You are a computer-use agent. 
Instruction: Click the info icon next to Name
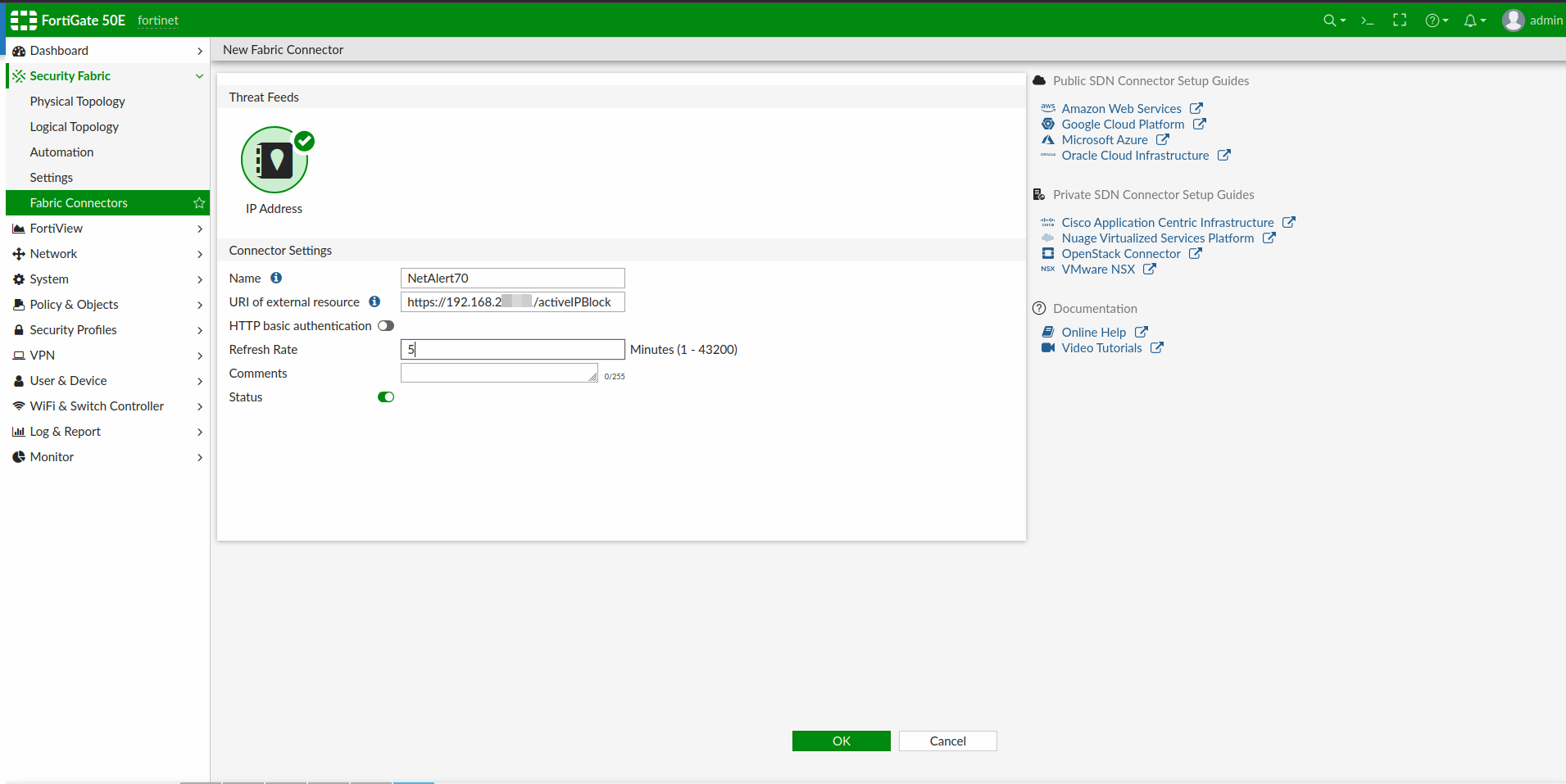(x=276, y=278)
